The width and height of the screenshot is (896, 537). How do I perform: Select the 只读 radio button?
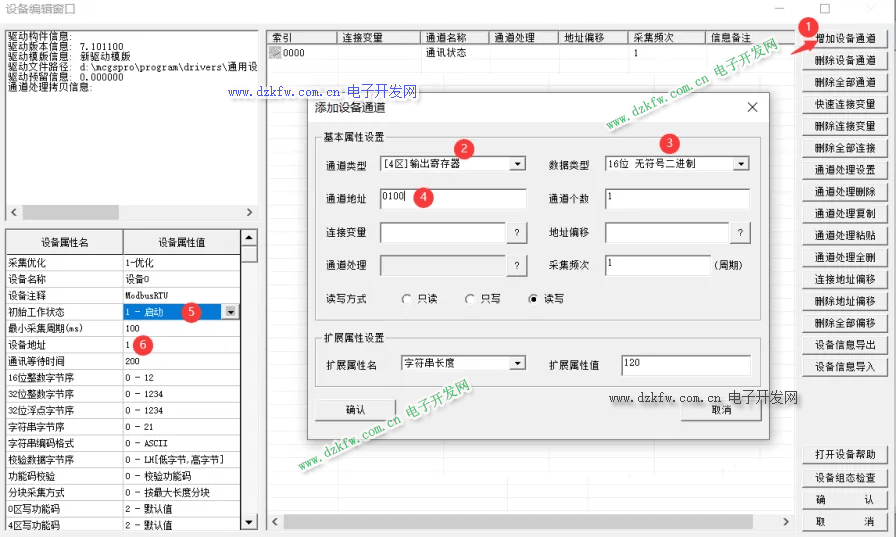pyautogui.click(x=407, y=298)
